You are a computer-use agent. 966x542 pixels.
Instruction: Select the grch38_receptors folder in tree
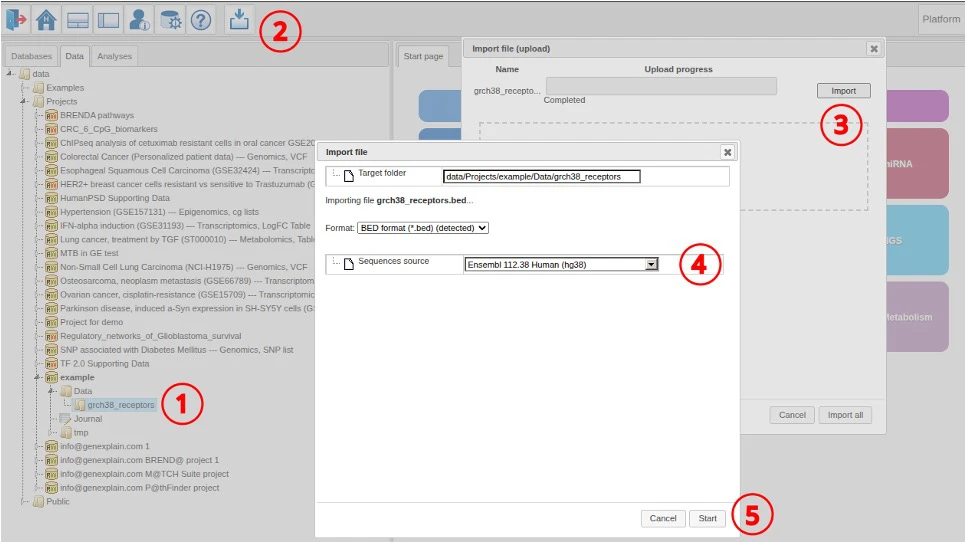tap(120, 405)
